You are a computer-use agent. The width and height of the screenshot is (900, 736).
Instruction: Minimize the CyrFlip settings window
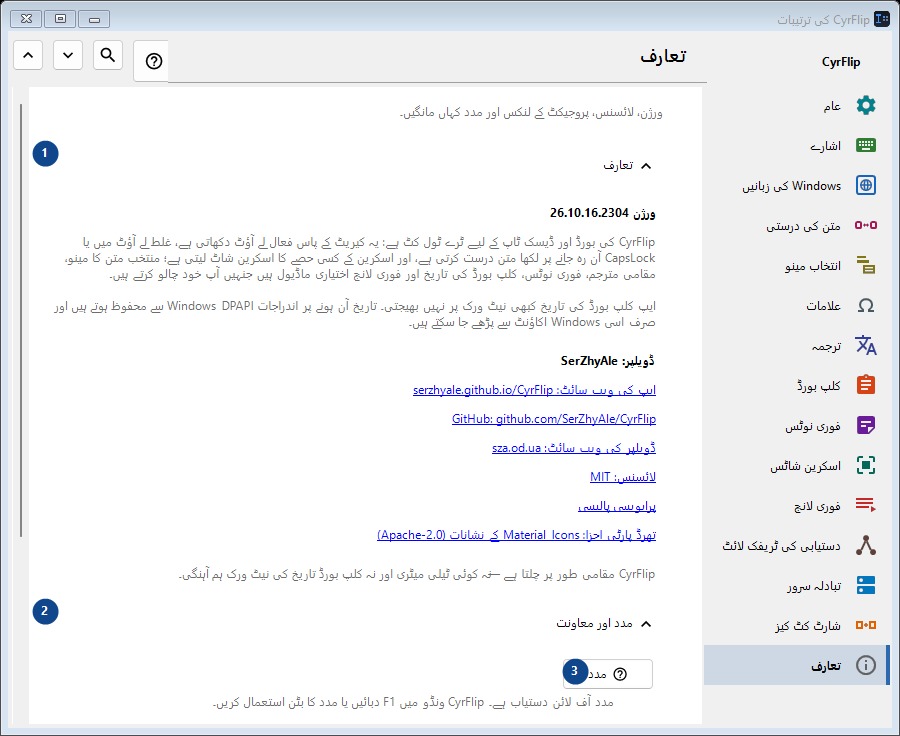click(94, 19)
